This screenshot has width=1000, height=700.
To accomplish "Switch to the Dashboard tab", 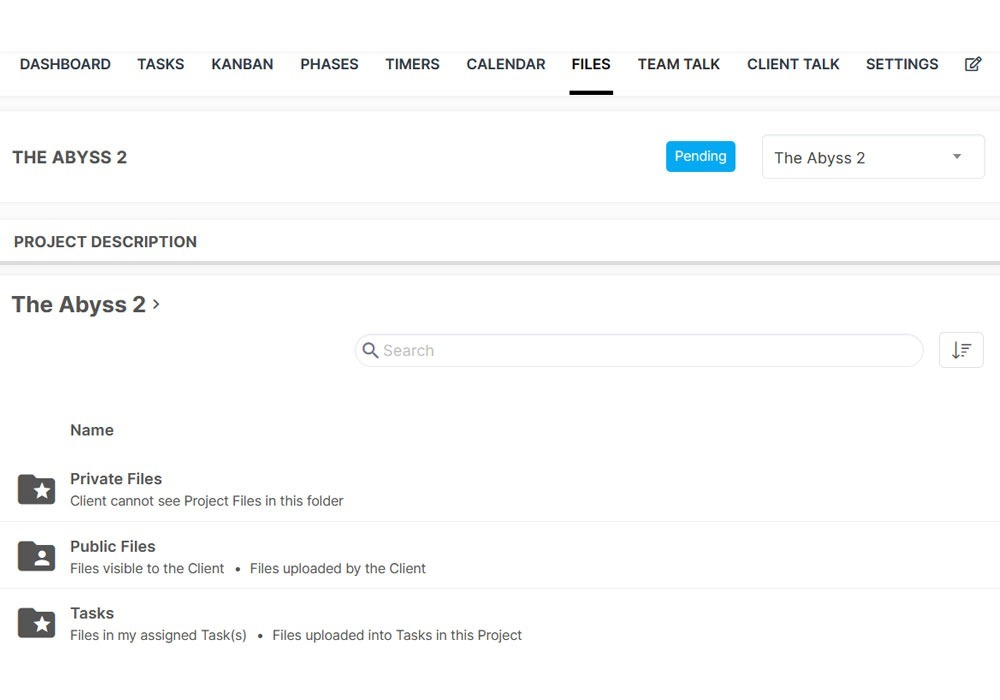I will click(65, 64).
